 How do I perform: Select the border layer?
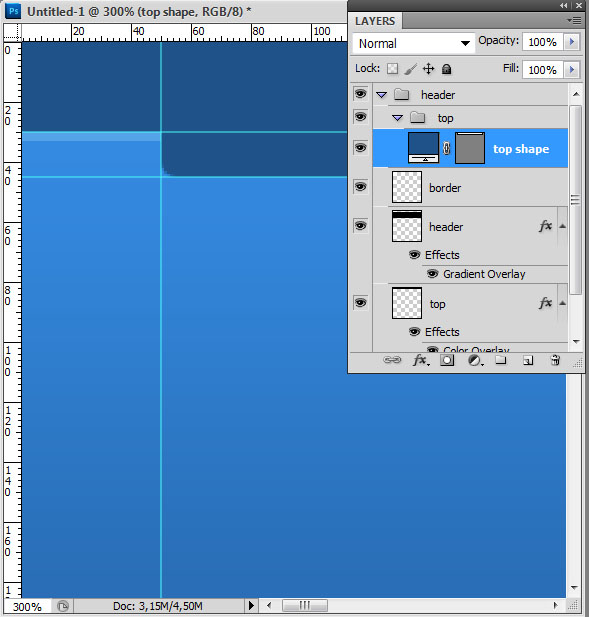[x=470, y=187]
